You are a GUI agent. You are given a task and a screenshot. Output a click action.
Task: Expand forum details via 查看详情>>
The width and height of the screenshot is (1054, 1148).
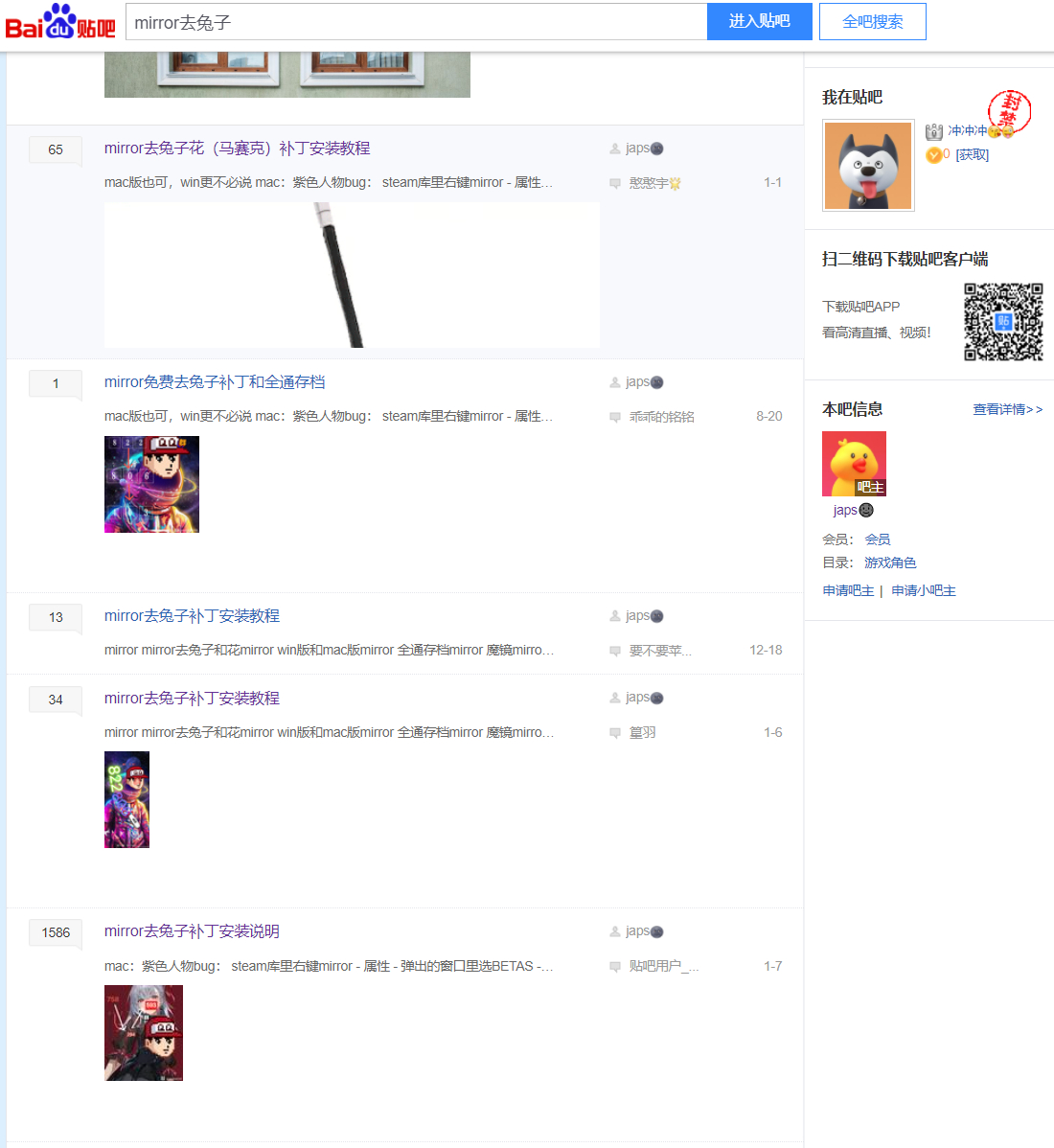pos(1007,409)
